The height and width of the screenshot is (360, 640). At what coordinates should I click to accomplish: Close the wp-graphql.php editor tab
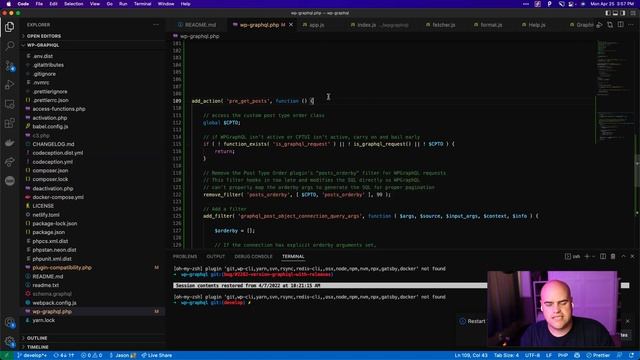(x=291, y=25)
